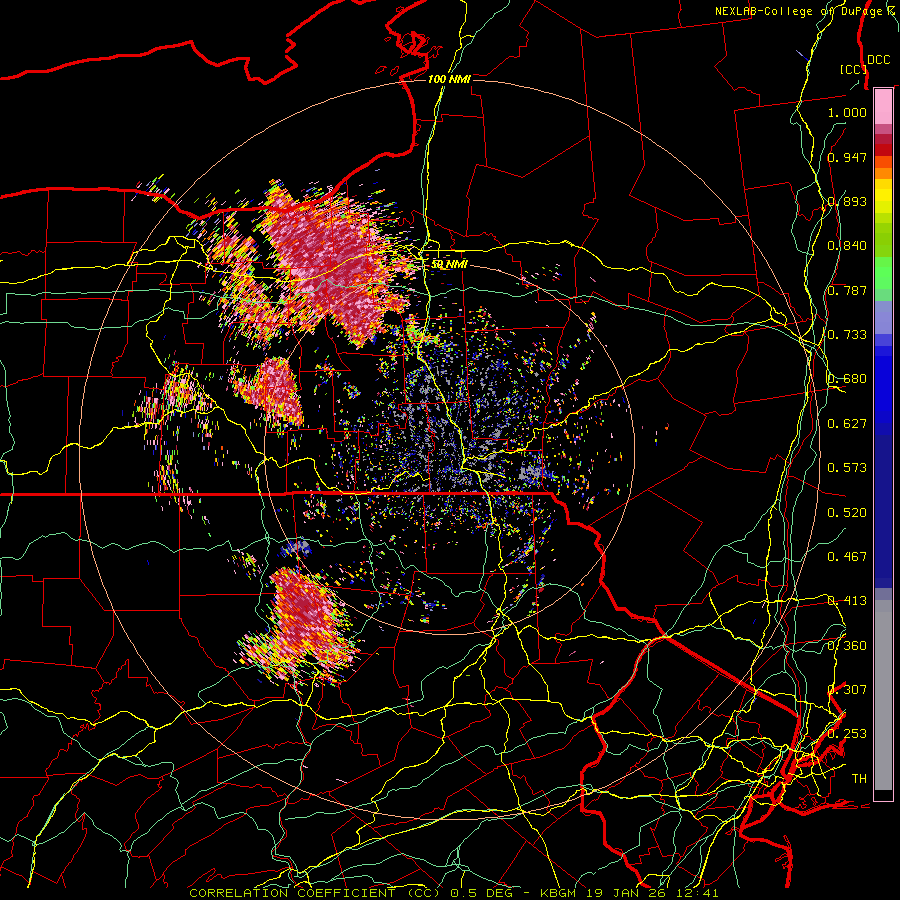Select the 0.893 legend value
The image size is (900, 900).
click(847, 201)
